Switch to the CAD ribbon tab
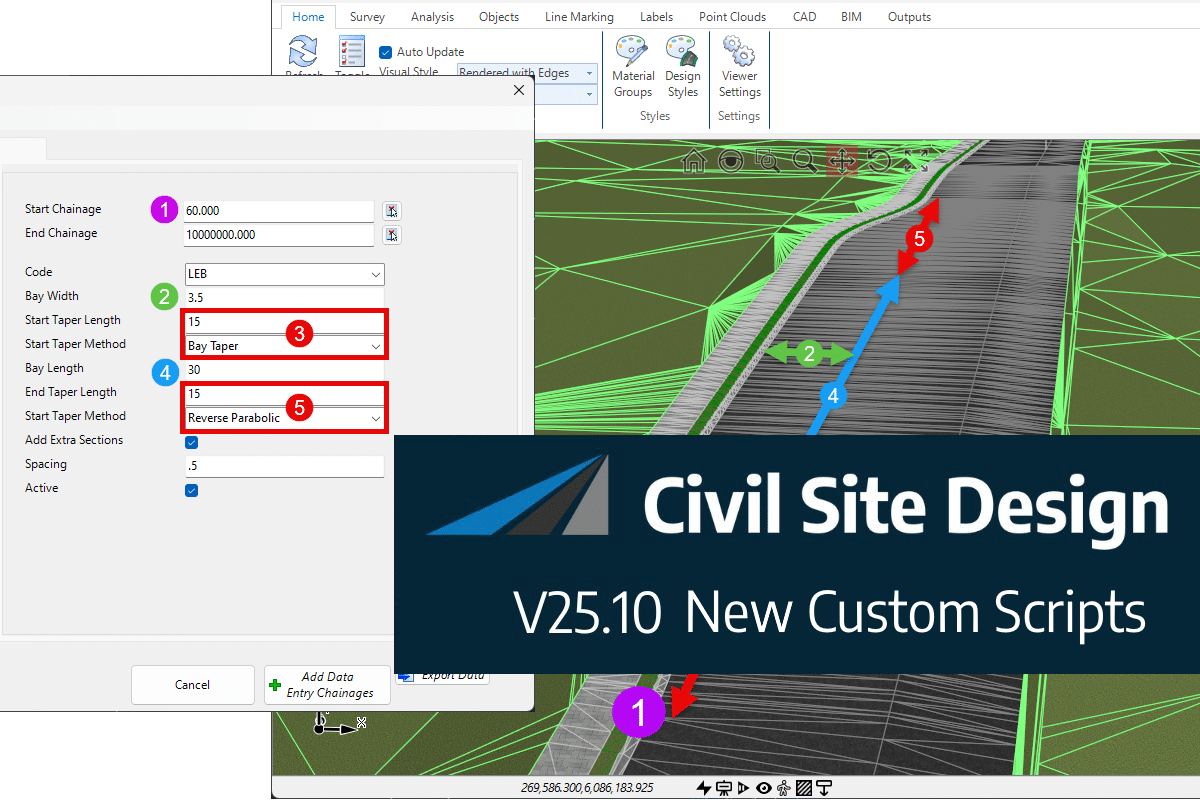The width and height of the screenshot is (1200, 800). (x=804, y=17)
